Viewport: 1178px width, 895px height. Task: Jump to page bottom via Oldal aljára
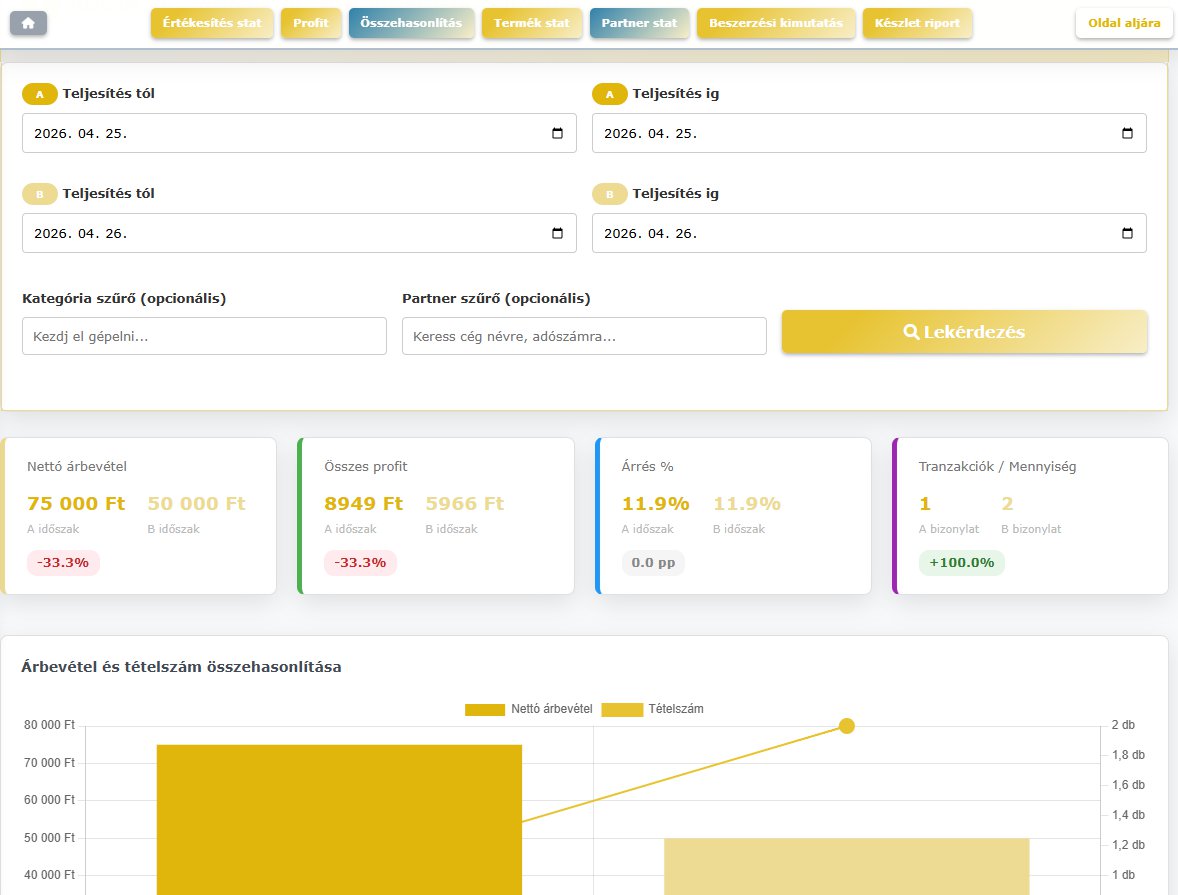tap(1123, 22)
